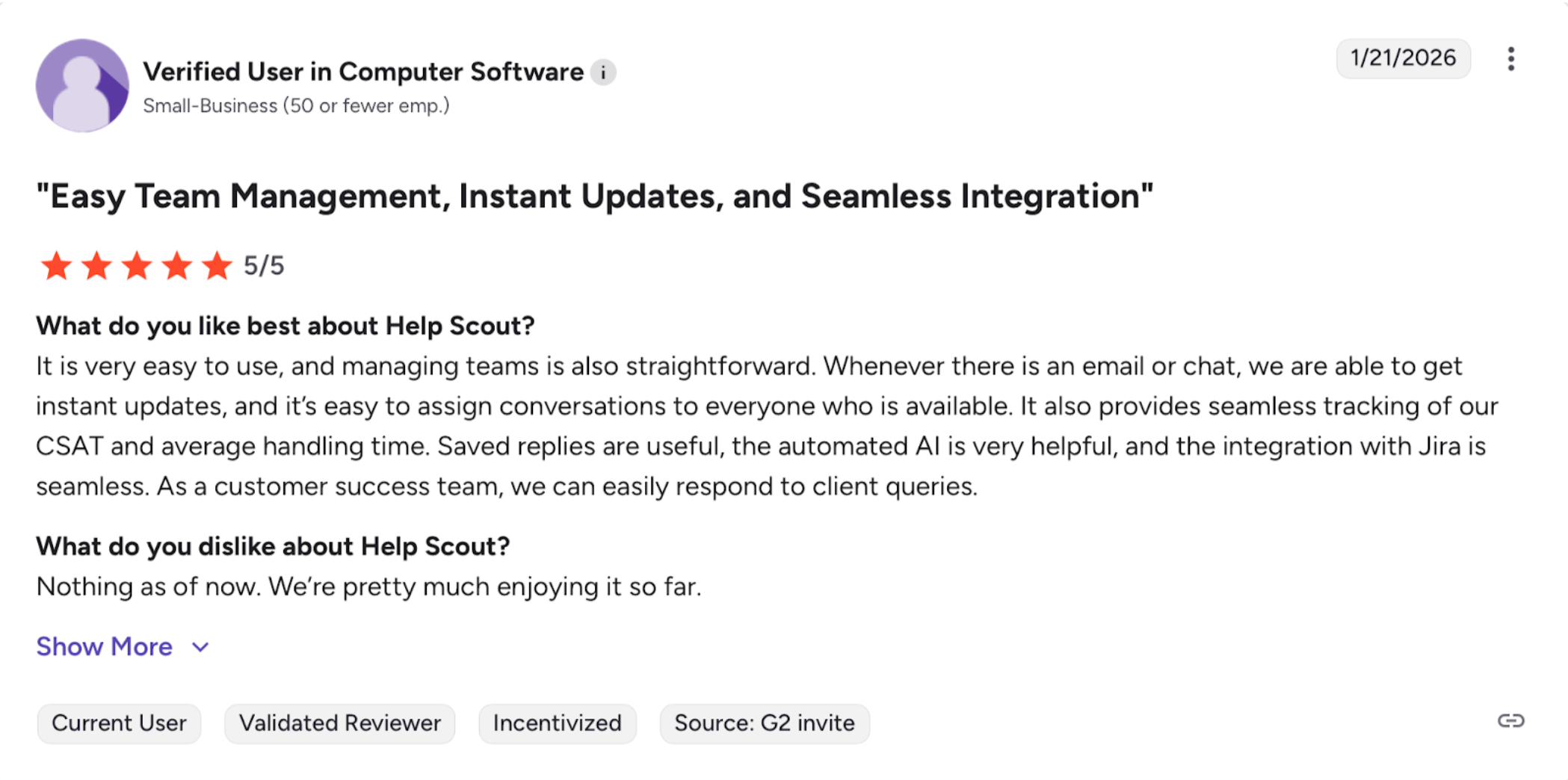Click the Validated Reviewer tag
This screenshot has height=780, width=1568.
tap(339, 723)
